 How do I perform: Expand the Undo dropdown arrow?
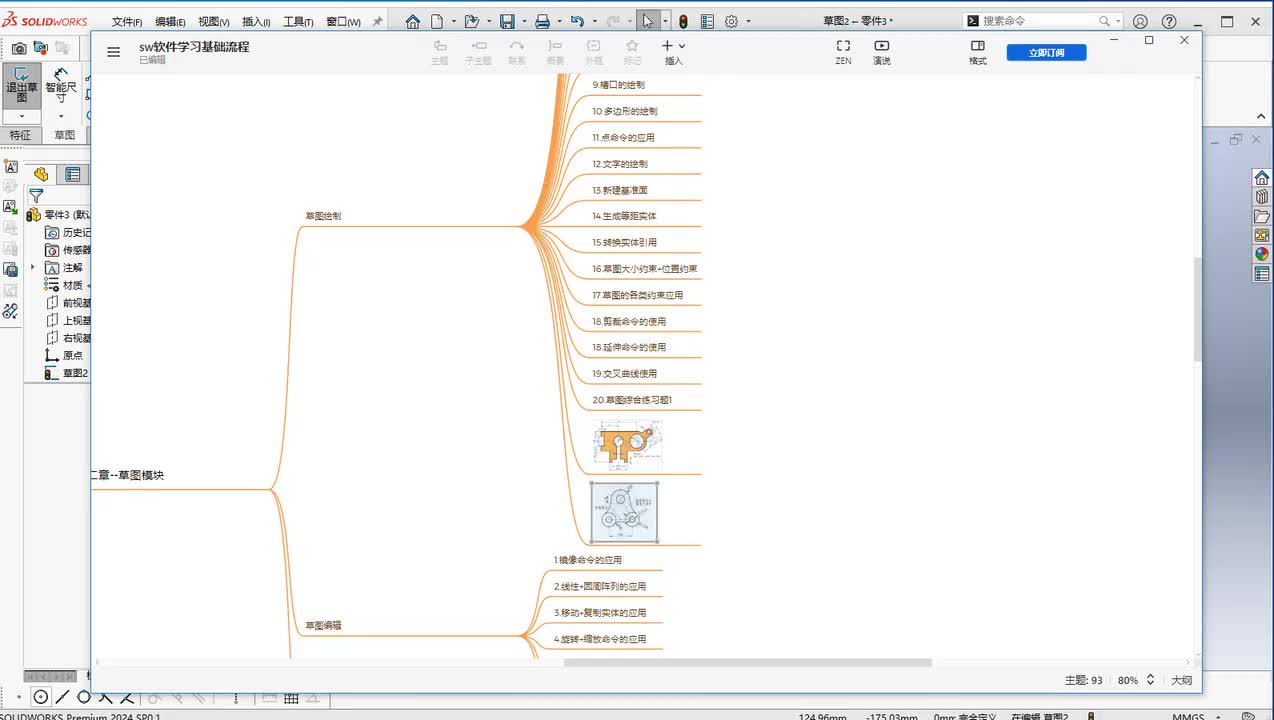[594, 21]
